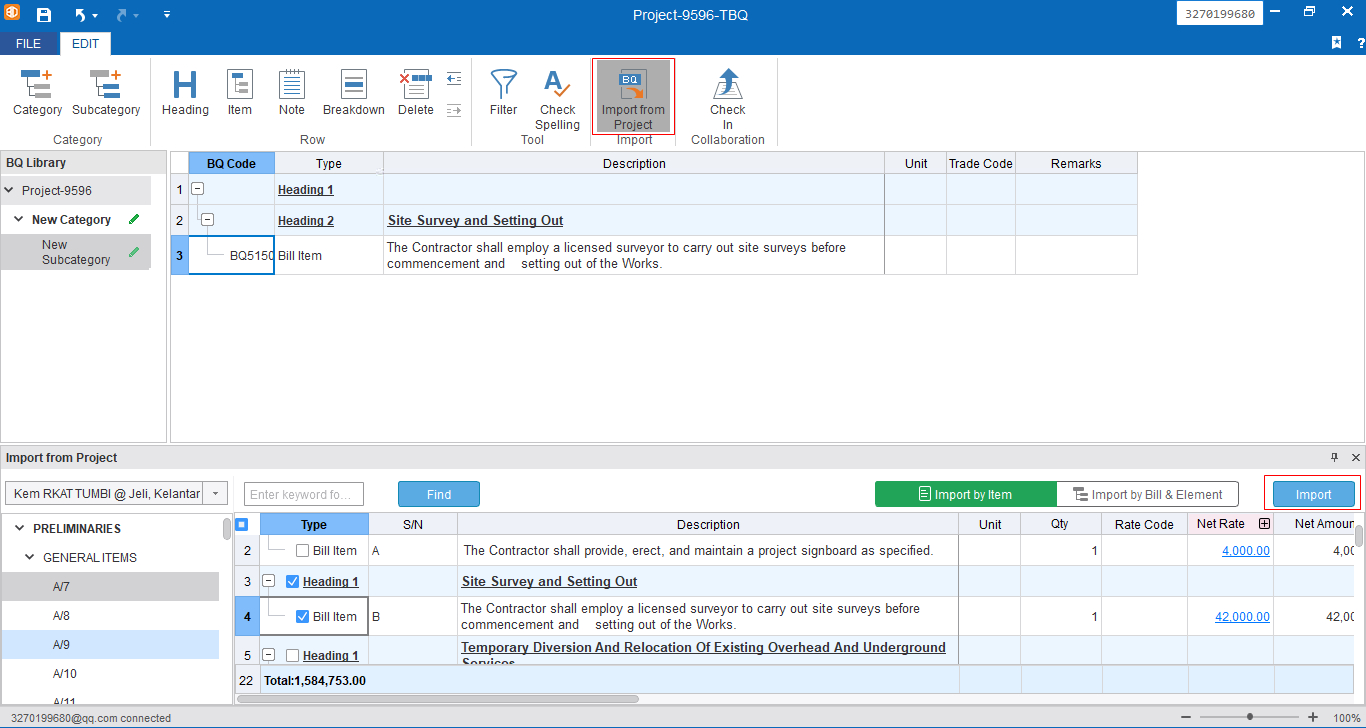Collapse Heading 2 row in BQ table
This screenshot has height=728, width=1366.
click(207, 220)
